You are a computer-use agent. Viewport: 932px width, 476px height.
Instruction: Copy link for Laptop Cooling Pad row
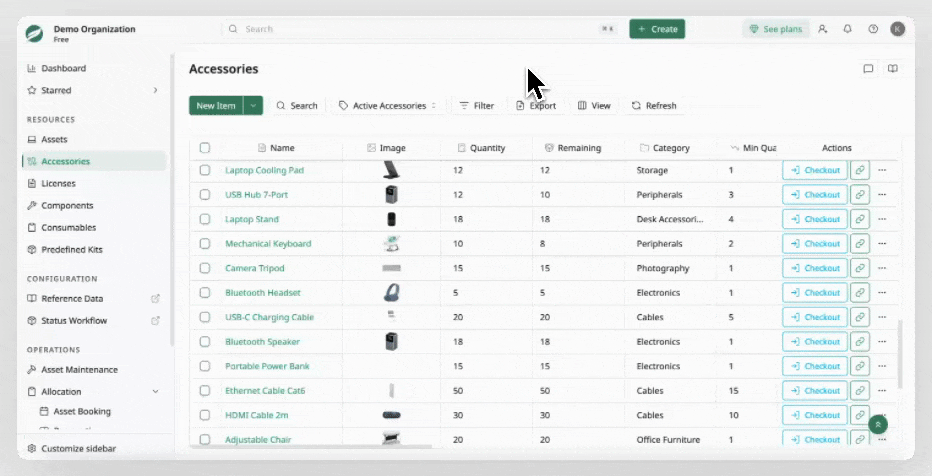coord(860,170)
